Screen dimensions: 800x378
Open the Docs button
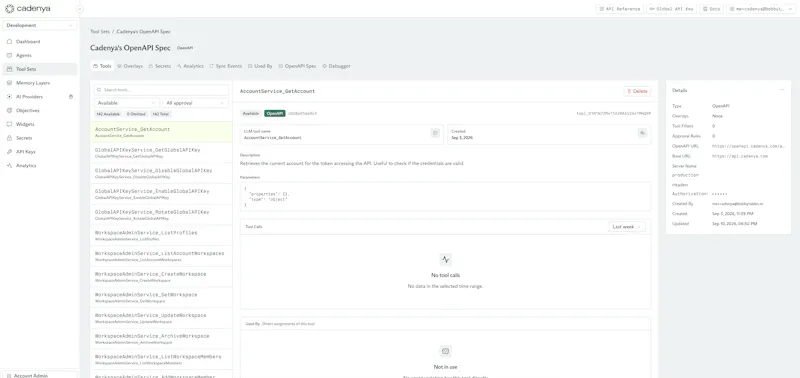pos(712,9)
